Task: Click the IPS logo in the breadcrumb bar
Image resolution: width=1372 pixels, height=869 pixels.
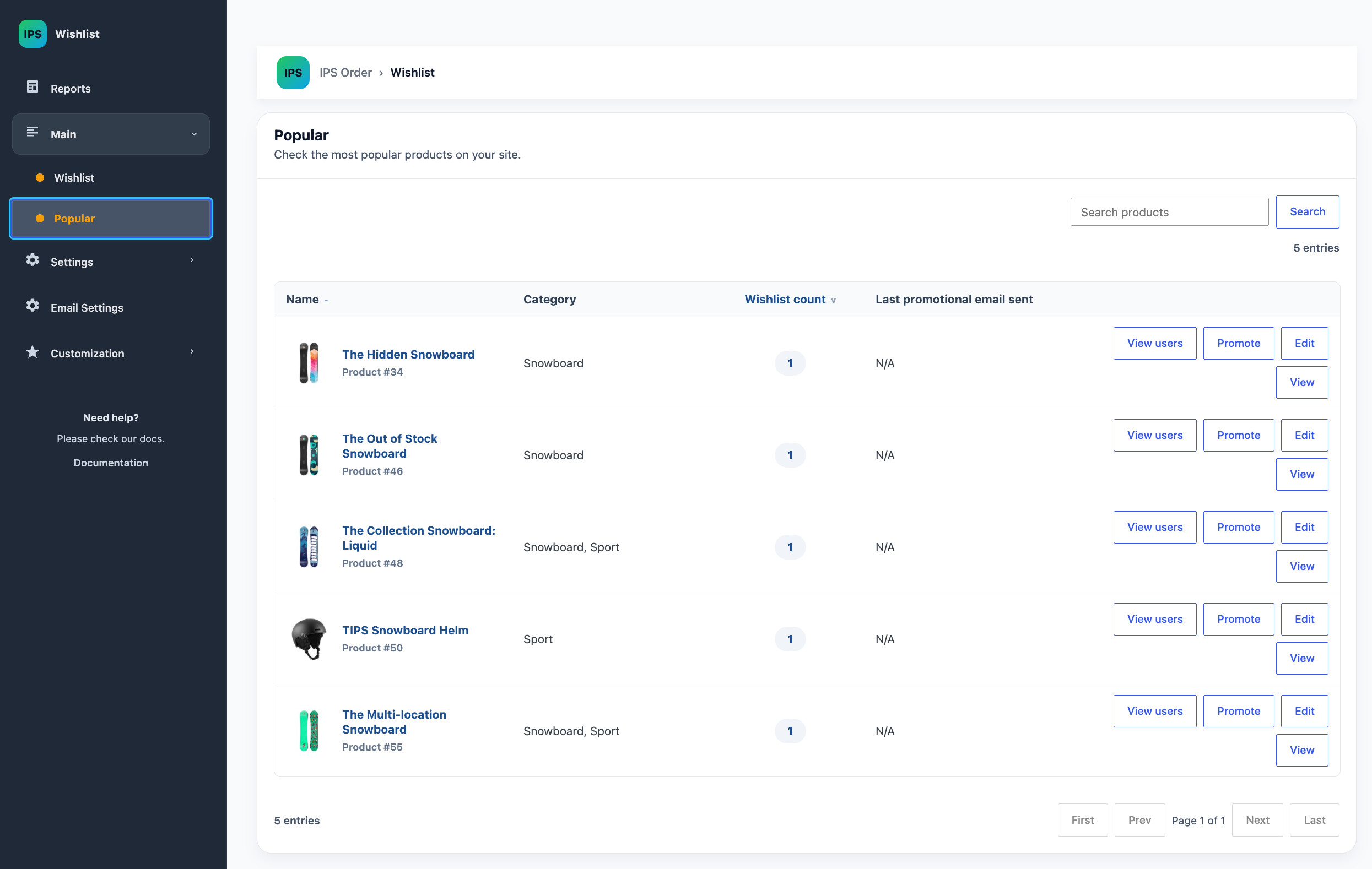Action: click(x=293, y=72)
